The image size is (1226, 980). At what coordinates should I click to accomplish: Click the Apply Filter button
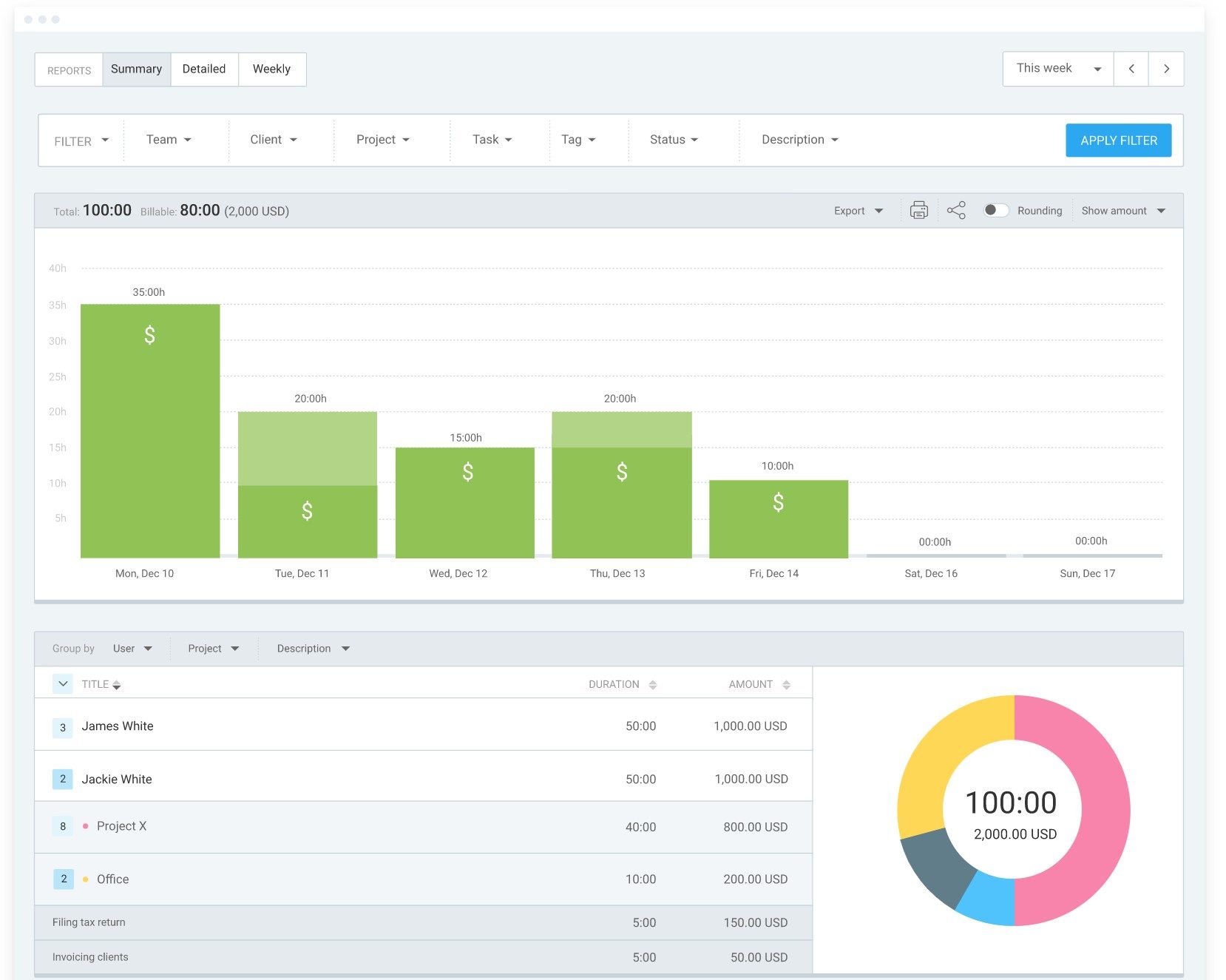coord(1118,141)
